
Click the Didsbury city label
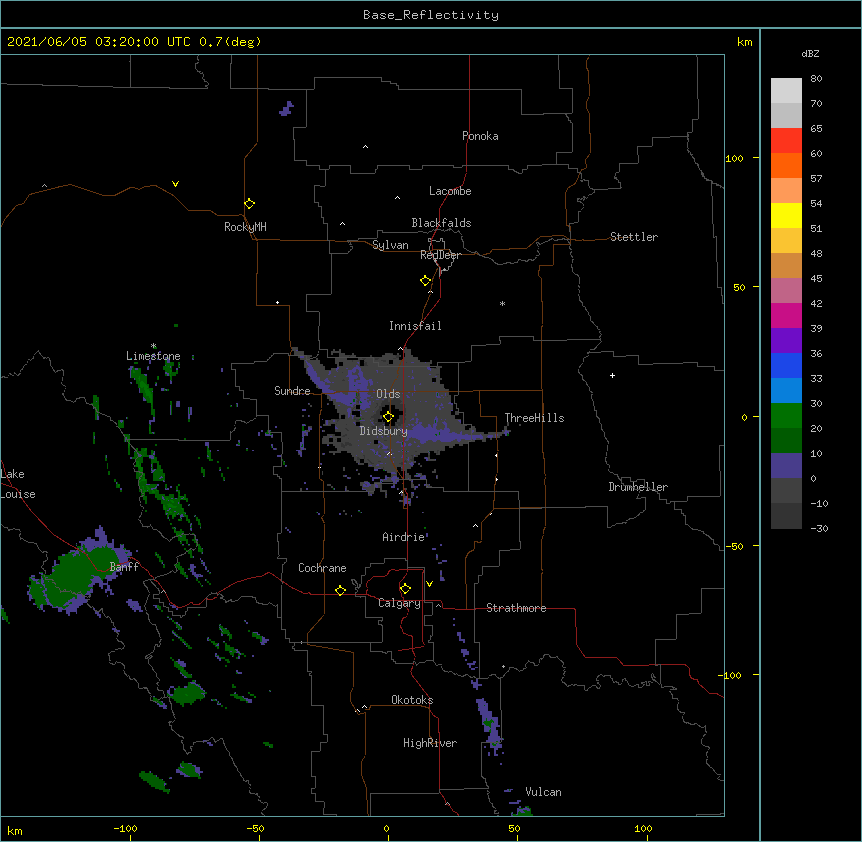(384, 431)
